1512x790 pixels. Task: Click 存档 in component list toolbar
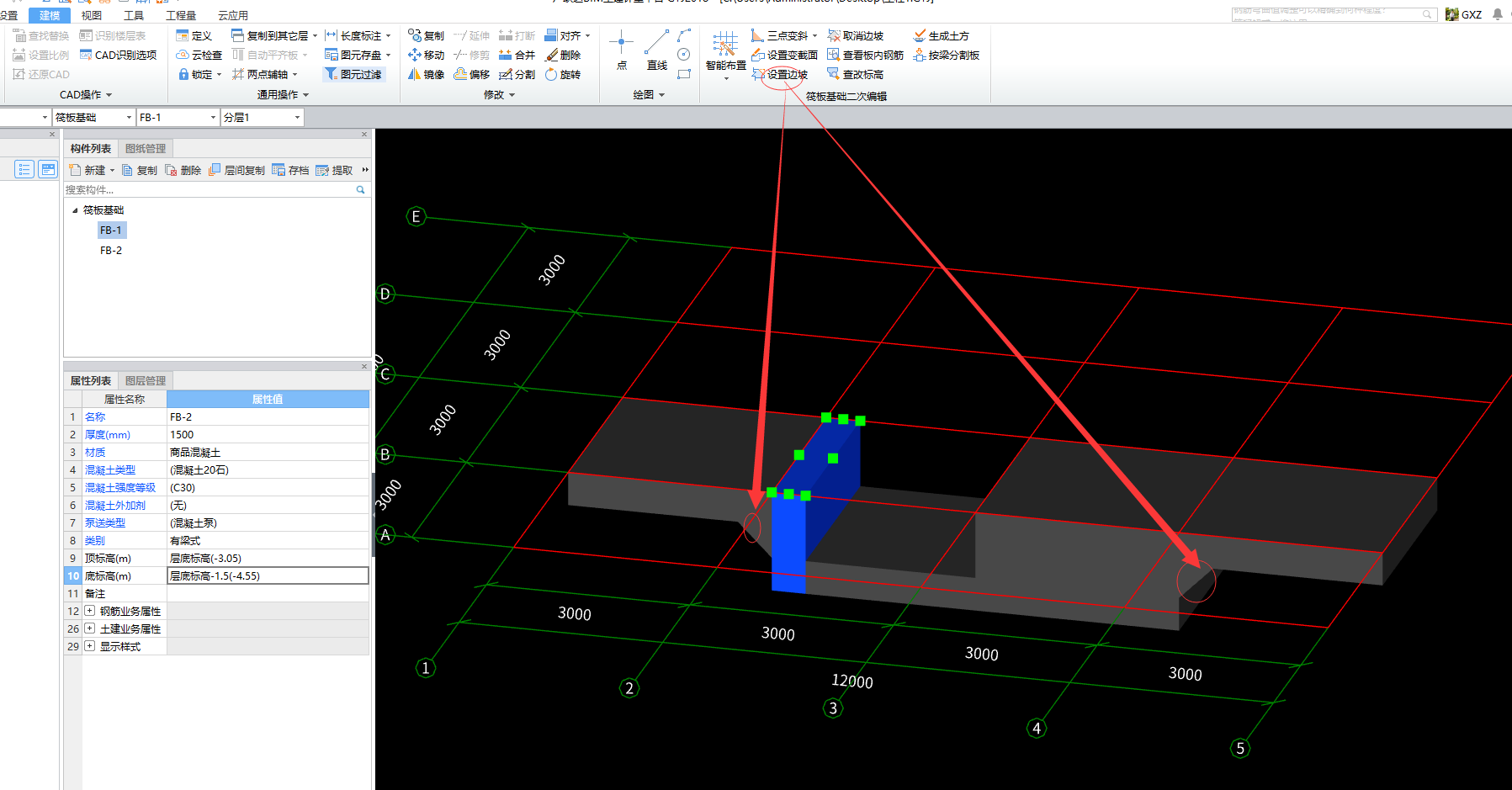coord(290,170)
